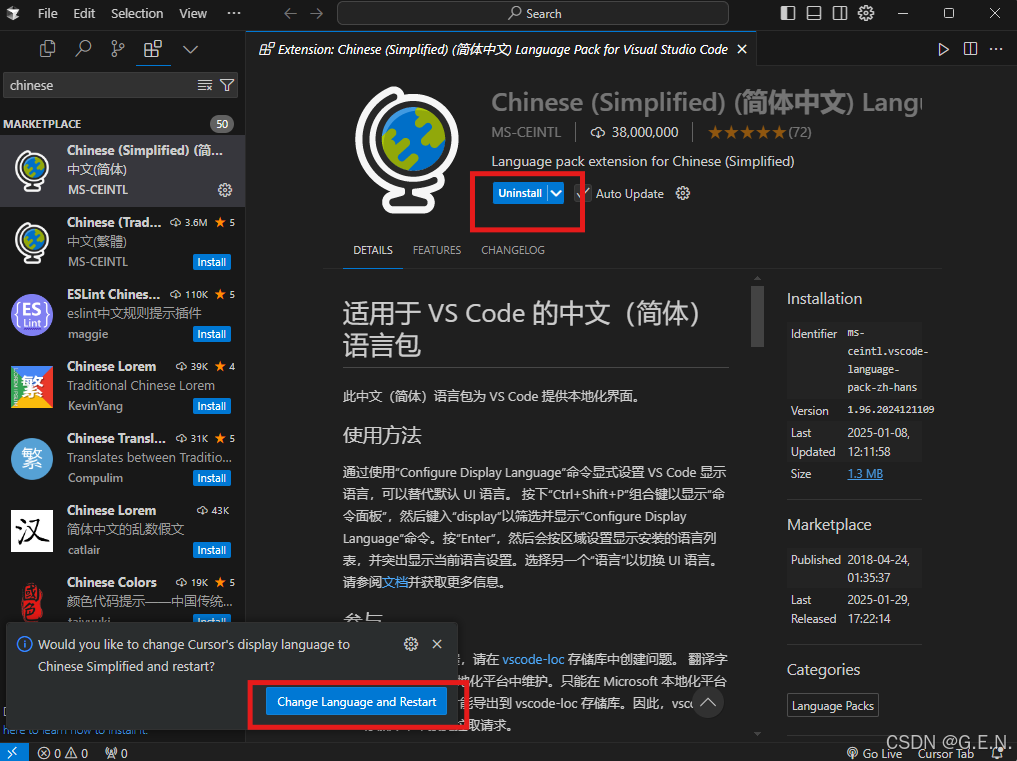This screenshot has width=1017, height=761.
Task: Open Chinese Colors extension entry
Action: [123, 596]
